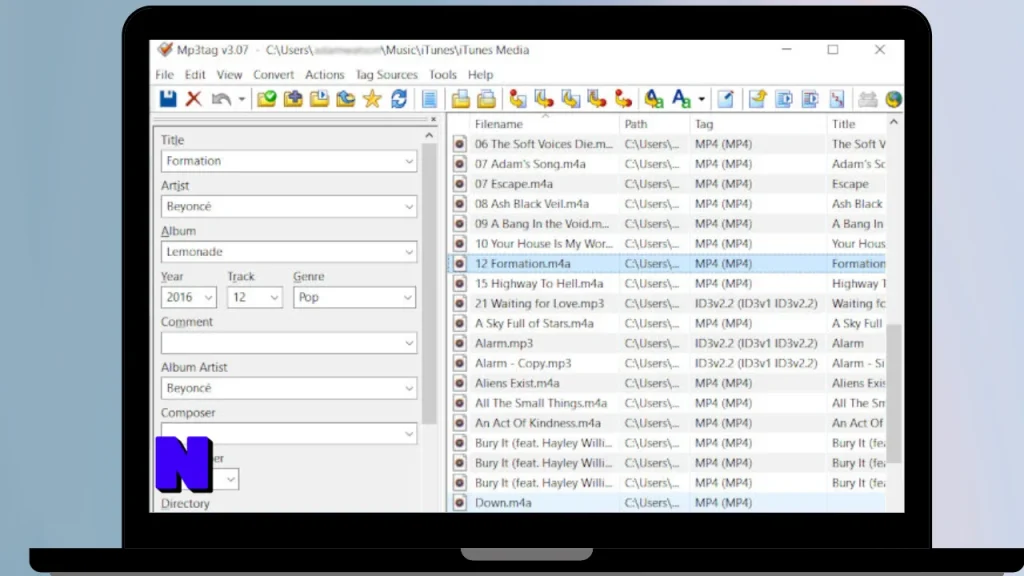Open the dropdown arrow beside Undo
Viewport: 1024px width, 576px height.
coord(242,99)
